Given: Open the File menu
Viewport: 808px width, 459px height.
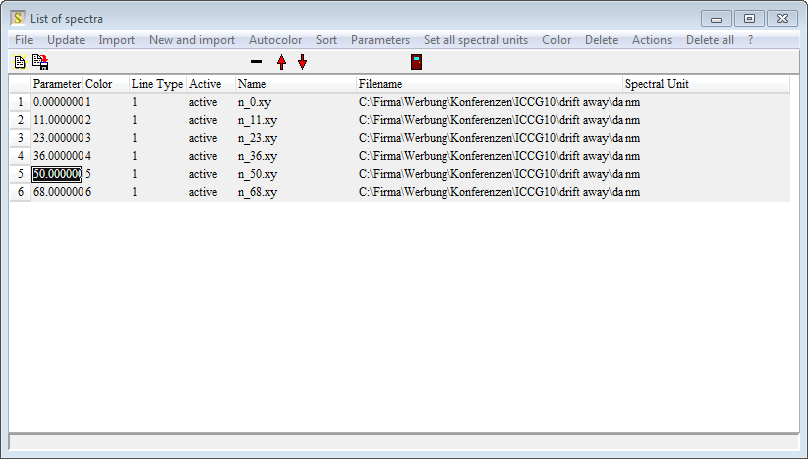Looking at the screenshot, I should (x=24, y=40).
